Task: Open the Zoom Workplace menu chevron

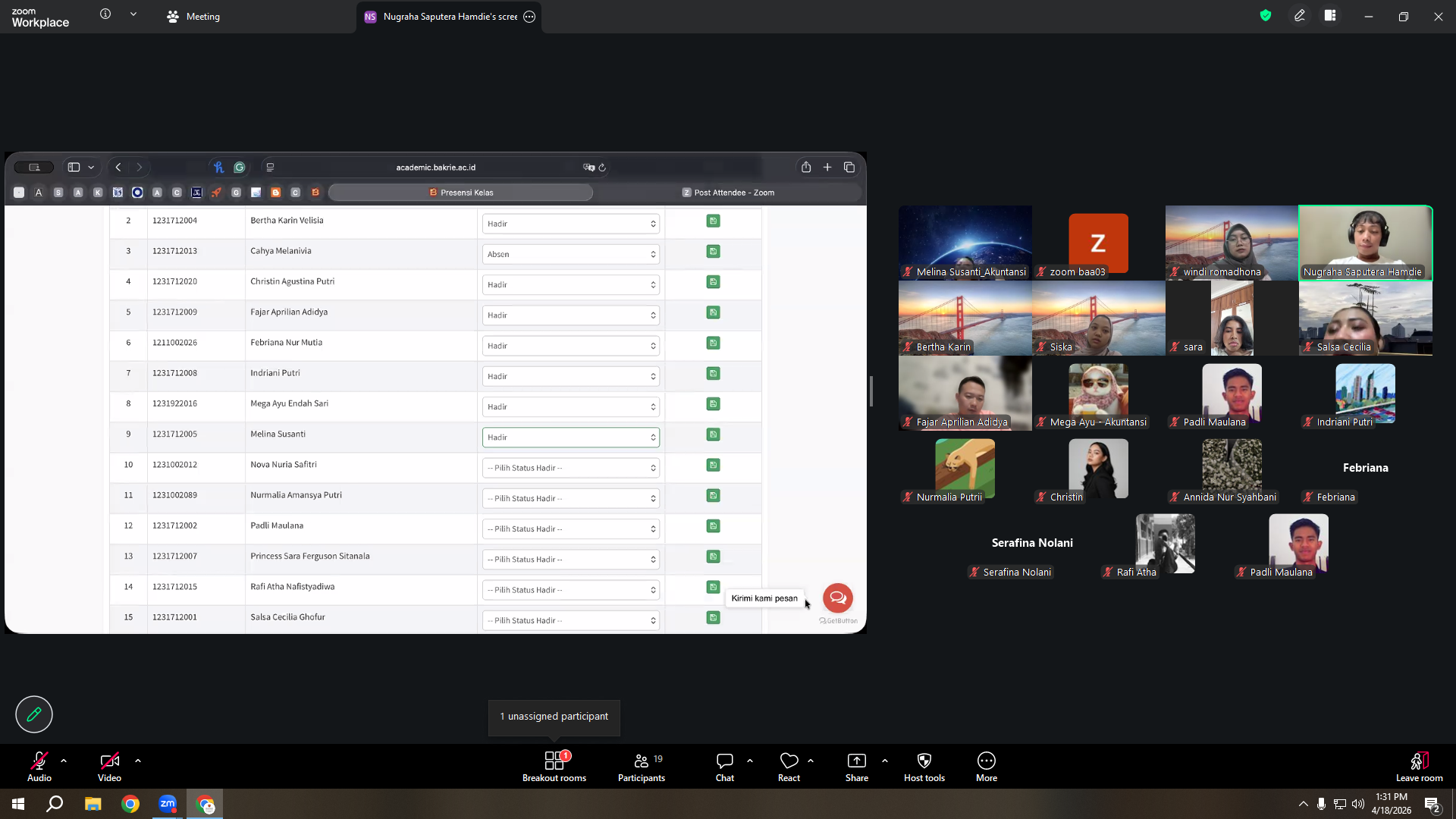Action: point(133,14)
